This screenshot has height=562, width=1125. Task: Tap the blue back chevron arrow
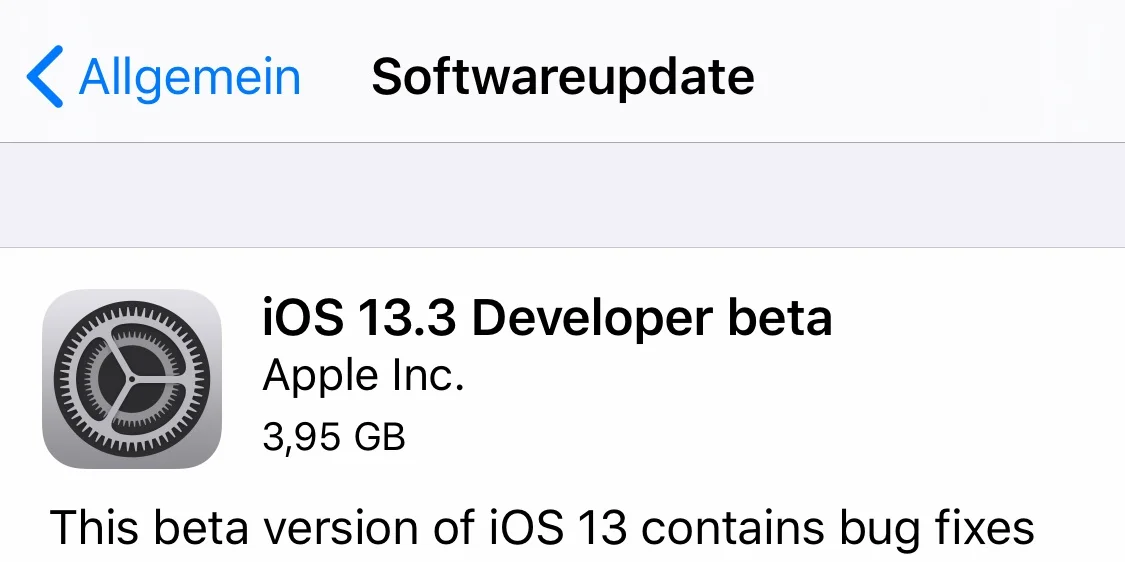click(44, 76)
